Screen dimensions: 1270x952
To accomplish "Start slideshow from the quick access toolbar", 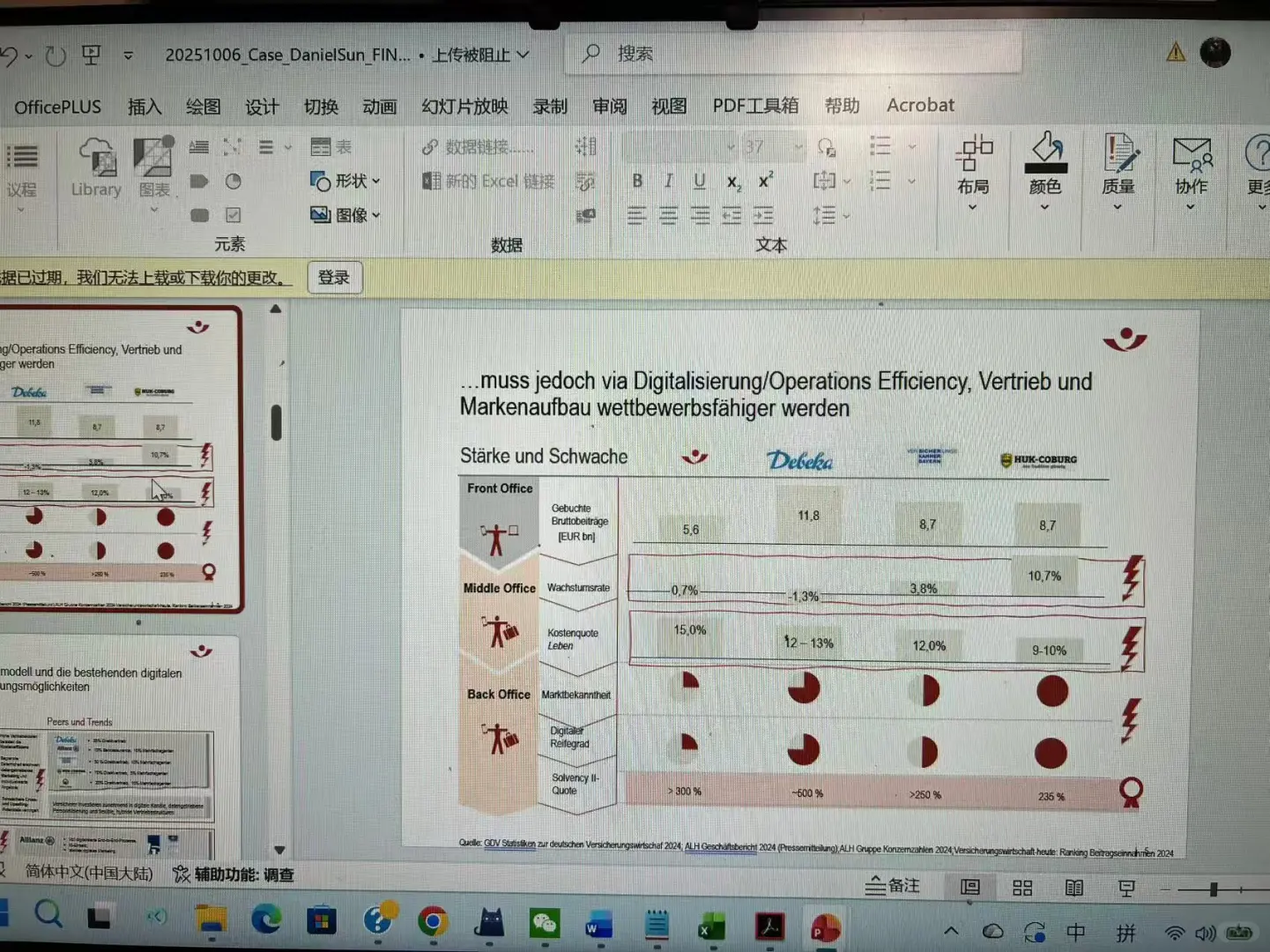I will (x=92, y=56).
